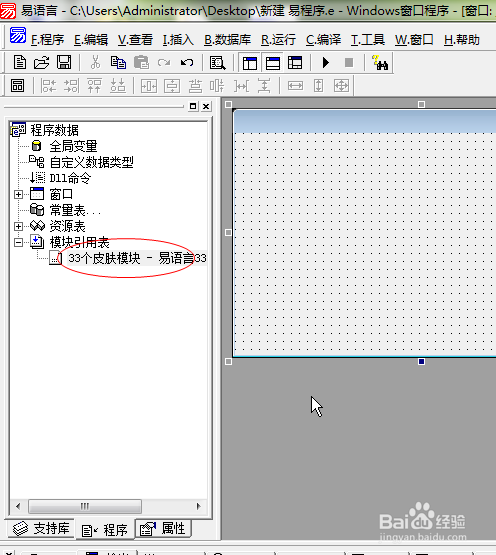Toggle the second panel layout view icon
496x555 pixels.
pos(273,63)
